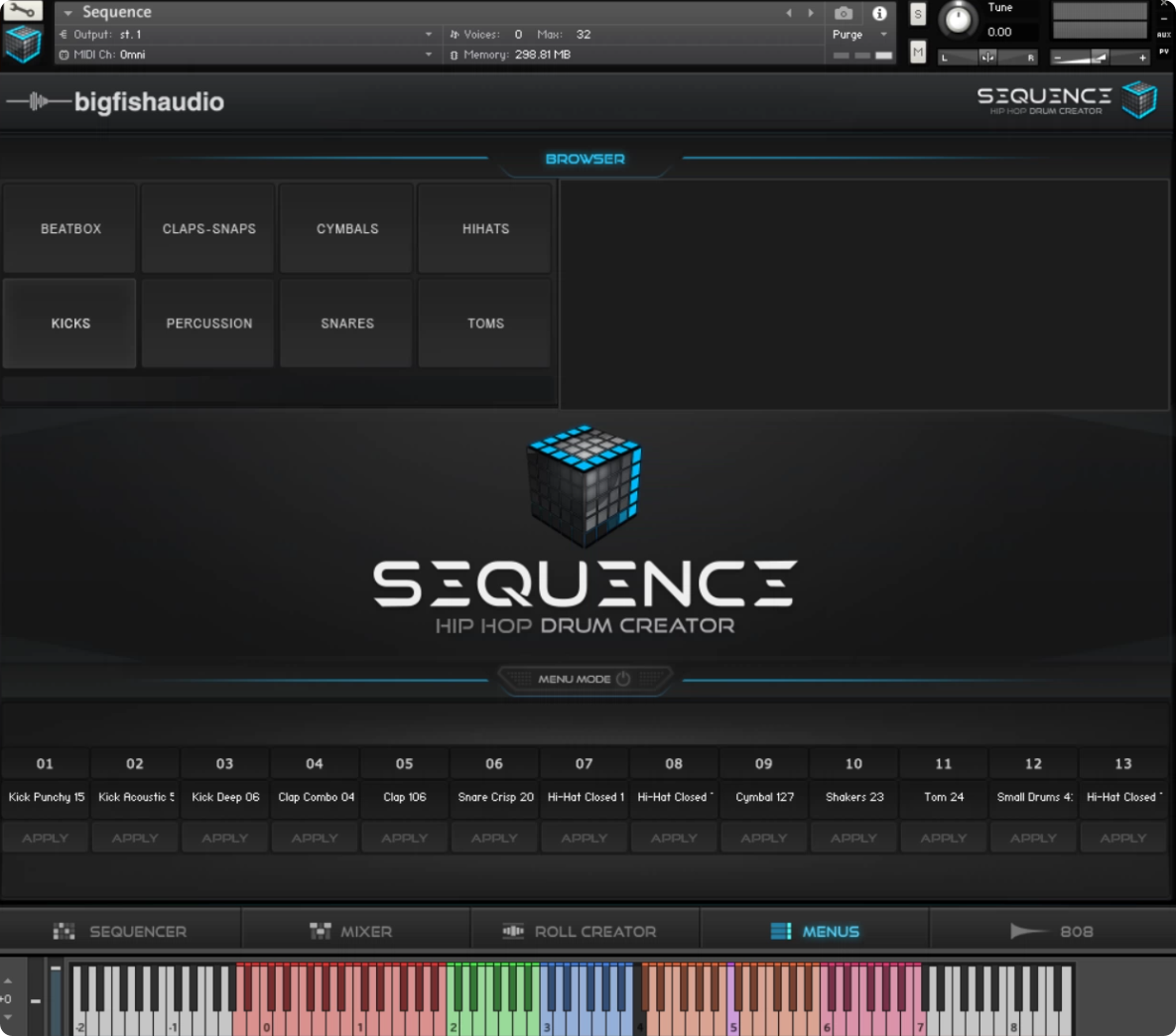This screenshot has width=1176, height=1036.
Task: Click the keyboard pitch minus button
Action: (36, 1000)
